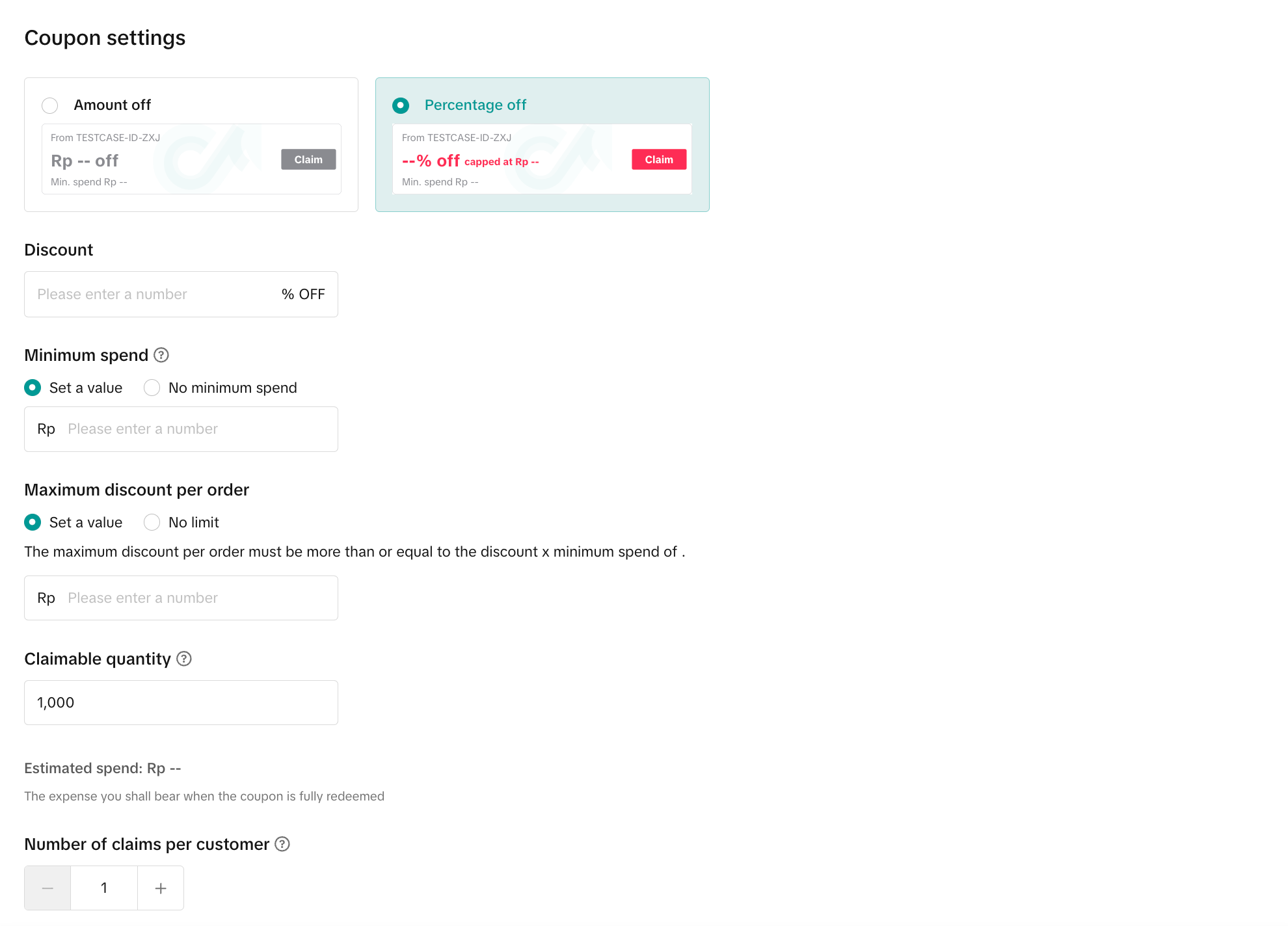Select Set a value for maximum discount
Screen dimensions: 1288x926
coord(33,523)
